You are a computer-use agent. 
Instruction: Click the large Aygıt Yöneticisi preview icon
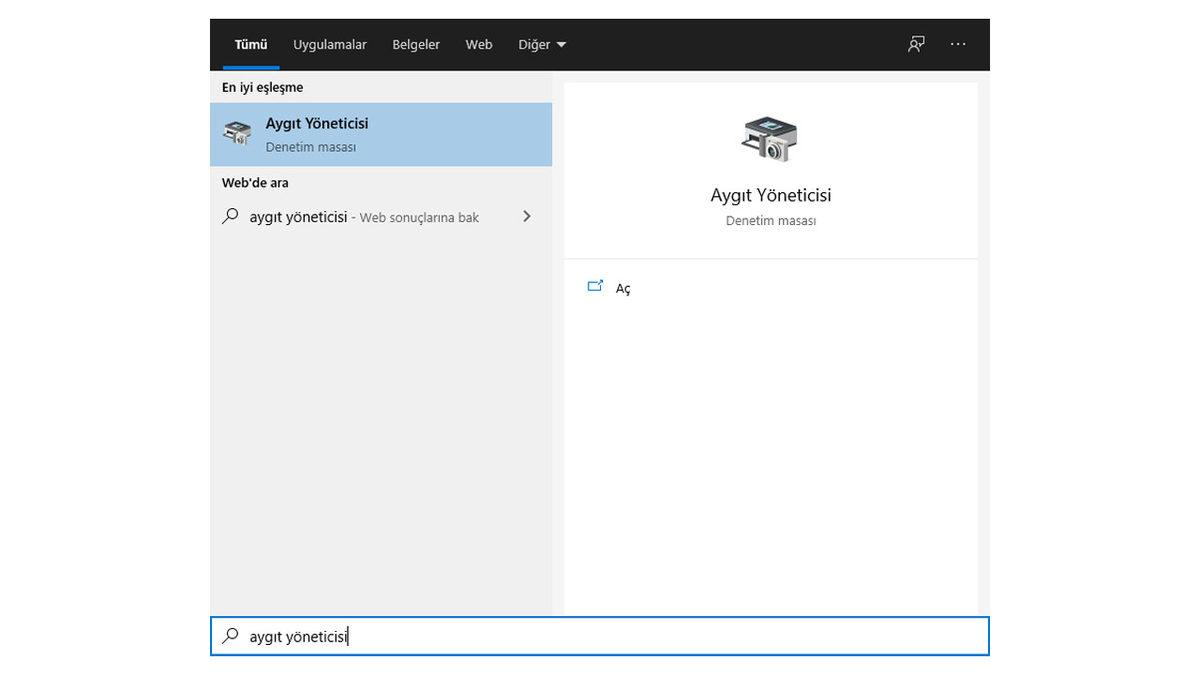[x=770, y=139]
